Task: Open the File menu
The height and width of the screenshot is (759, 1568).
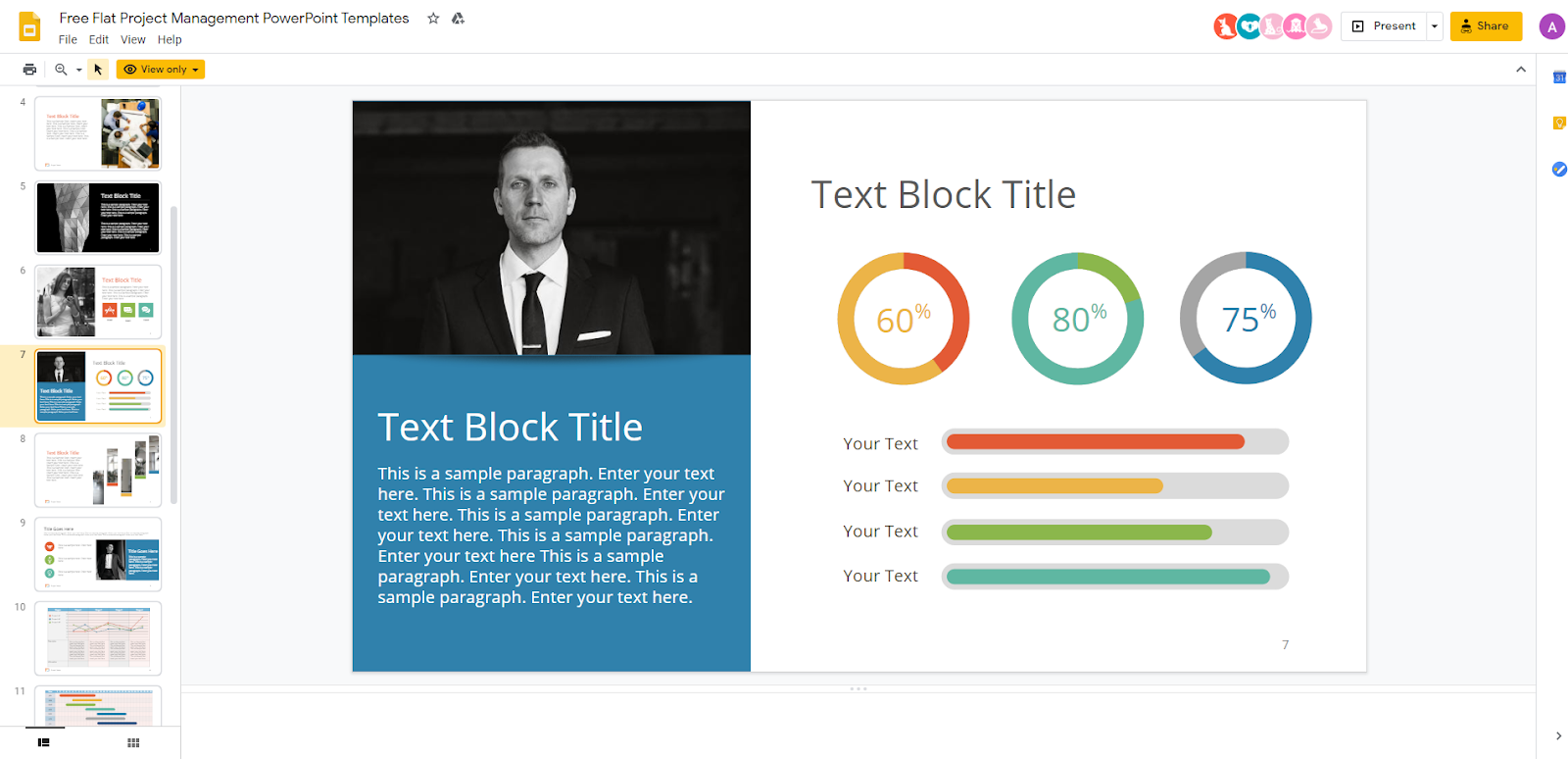Action: point(68,40)
